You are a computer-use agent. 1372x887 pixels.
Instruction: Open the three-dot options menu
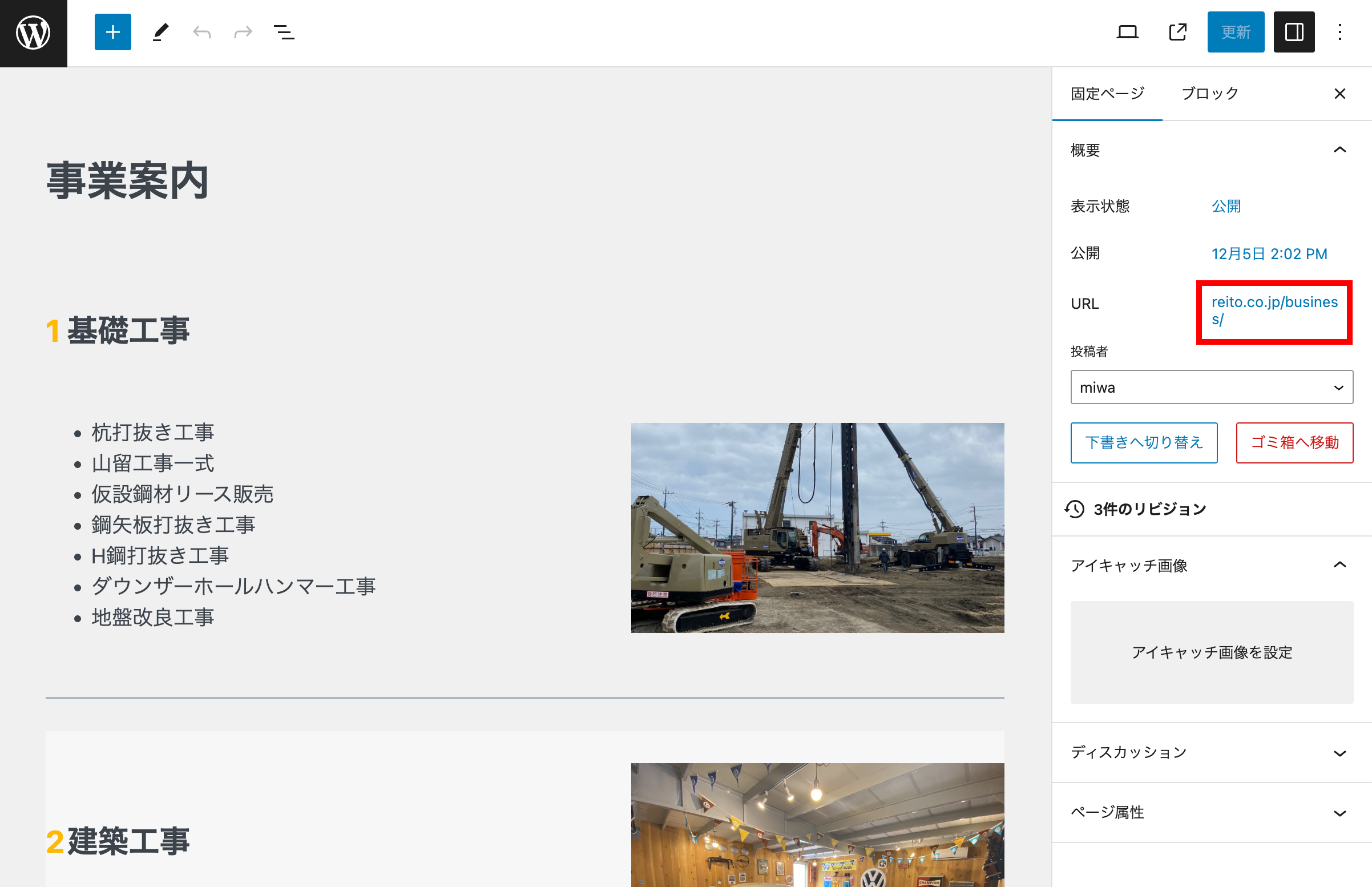tap(1339, 33)
